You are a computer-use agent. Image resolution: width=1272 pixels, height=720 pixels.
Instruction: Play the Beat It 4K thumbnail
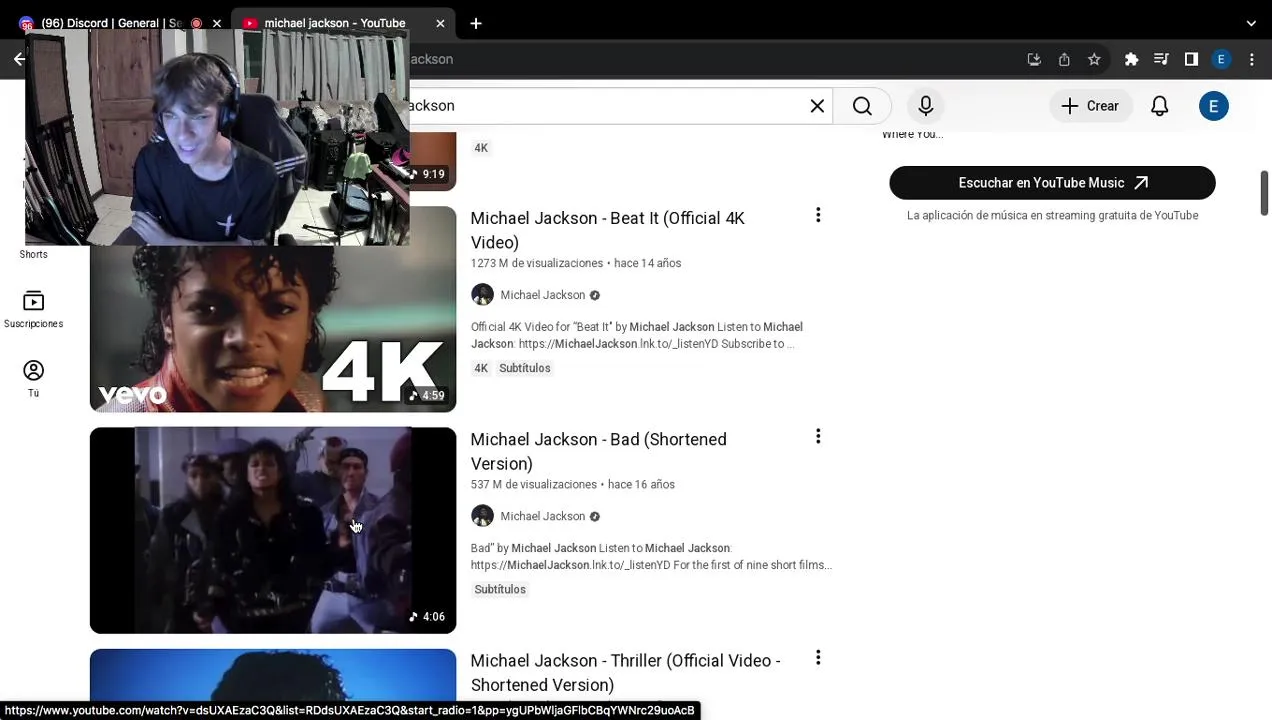pyautogui.click(x=273, y=309)
